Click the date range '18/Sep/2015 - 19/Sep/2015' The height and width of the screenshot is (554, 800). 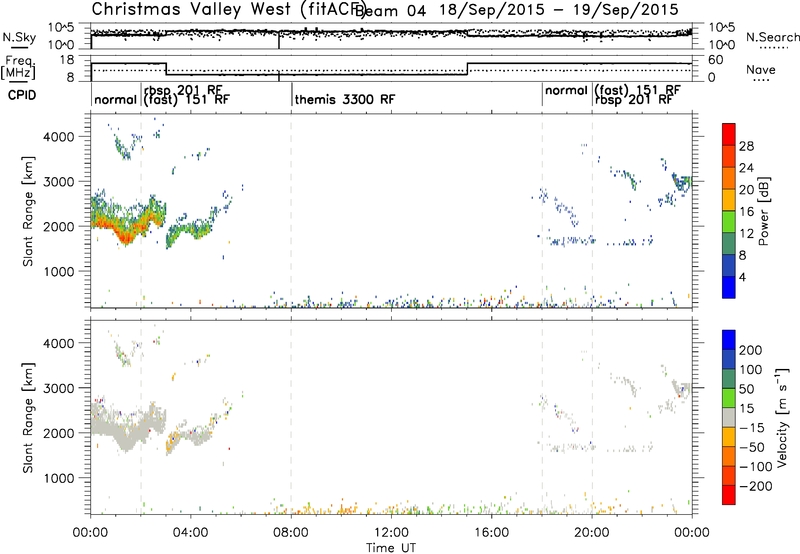click(x=559, y=10)
